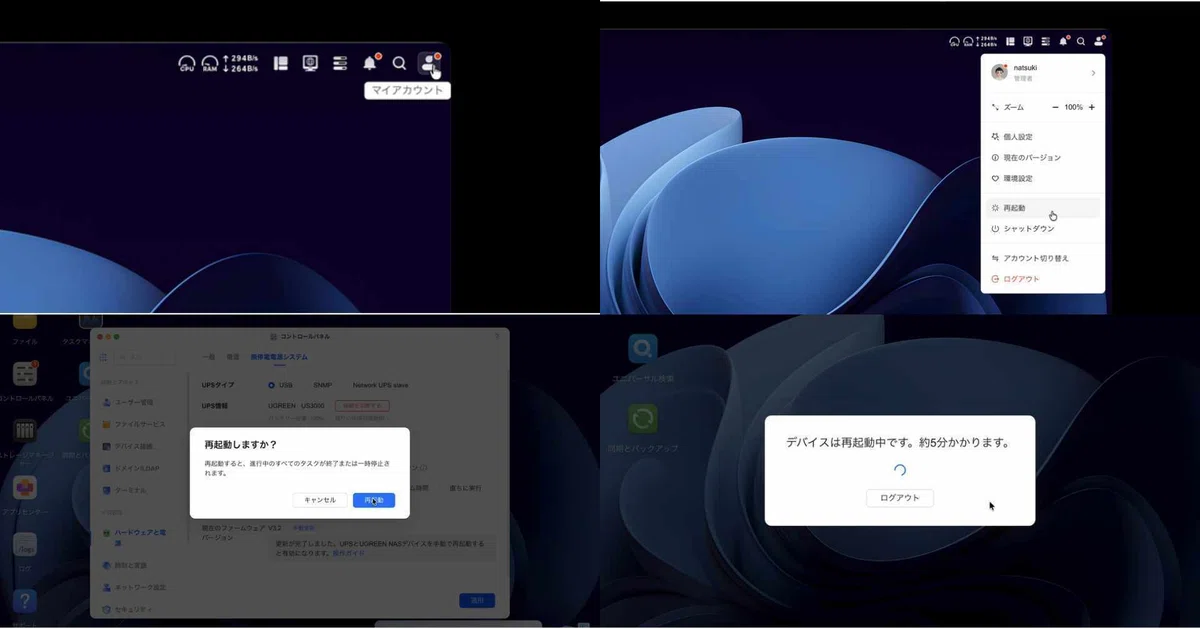Click the help question mark in コントロールパネル title bar
This screenshot has width=1200, height=629.
tap(497, 336)
